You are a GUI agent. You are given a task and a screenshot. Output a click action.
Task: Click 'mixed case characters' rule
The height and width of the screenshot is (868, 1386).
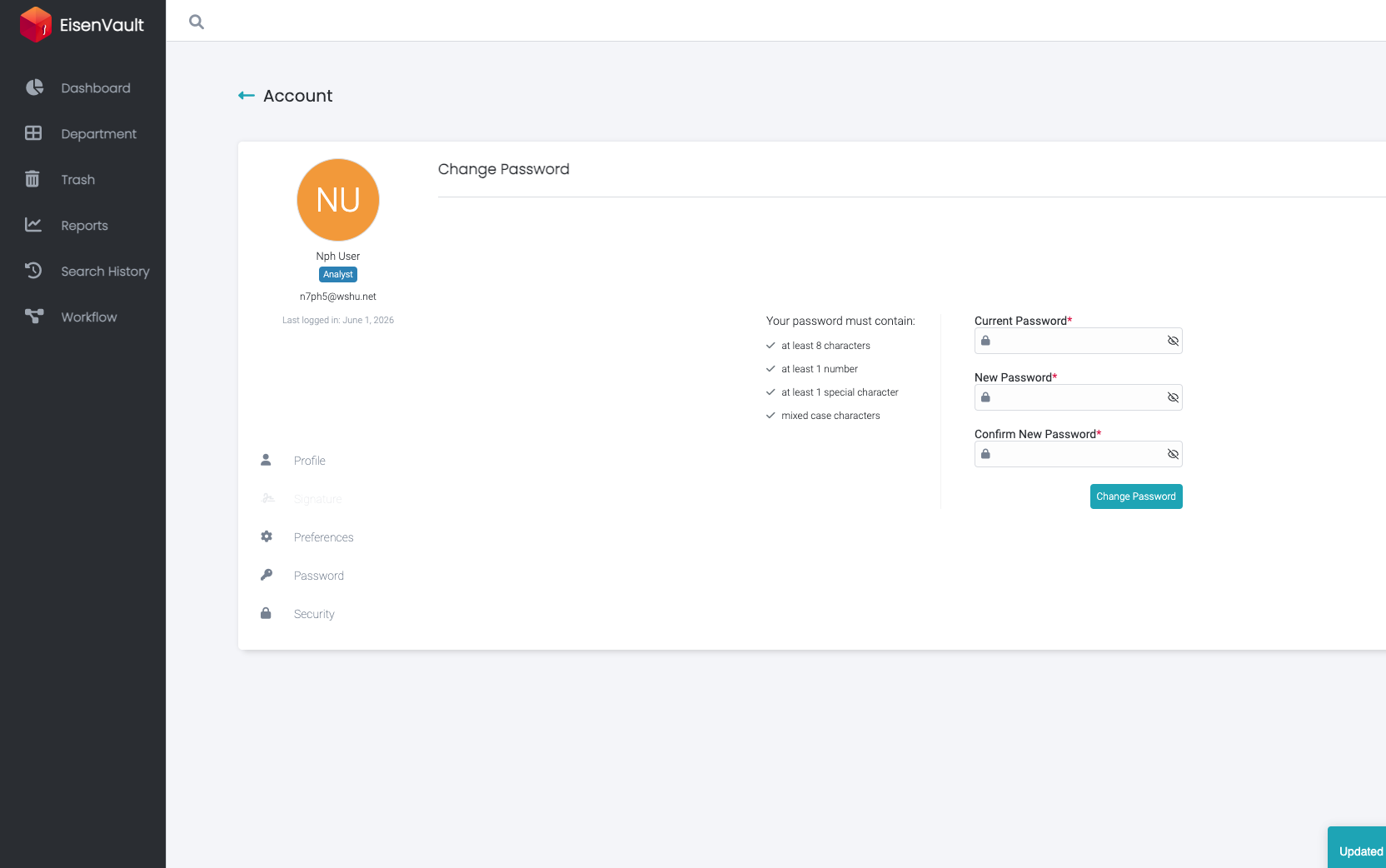coord(830,416)
